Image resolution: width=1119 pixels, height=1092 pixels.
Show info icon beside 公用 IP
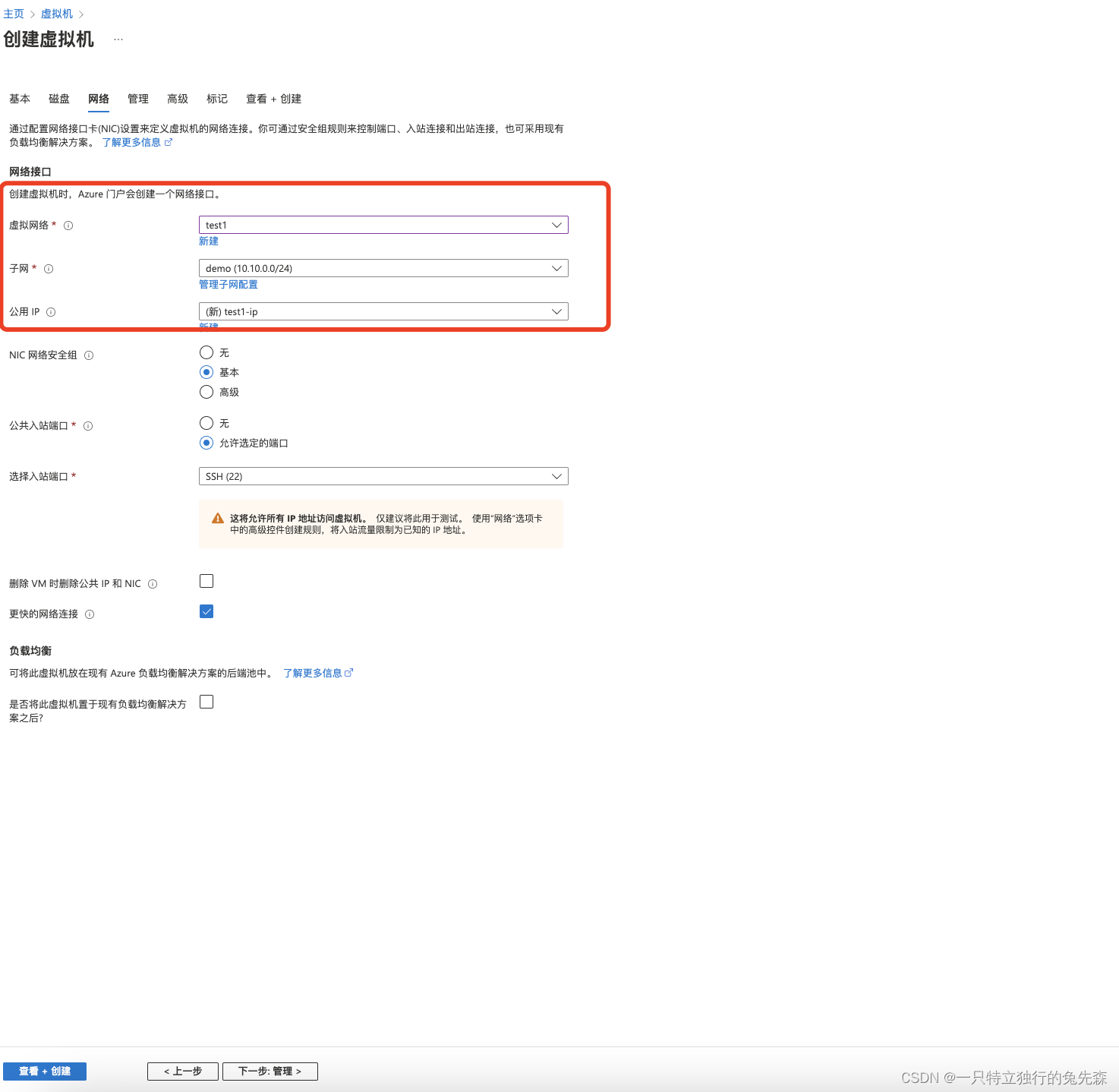(51, 312)
